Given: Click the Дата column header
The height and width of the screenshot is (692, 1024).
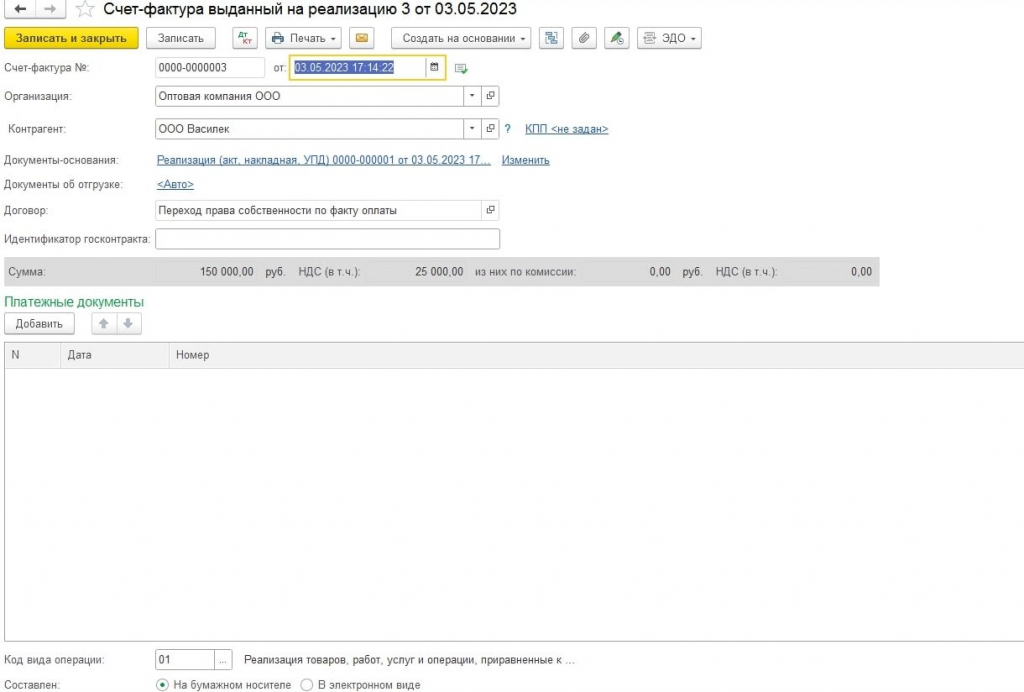Looking at the screenshot, I should click(115, 355).
